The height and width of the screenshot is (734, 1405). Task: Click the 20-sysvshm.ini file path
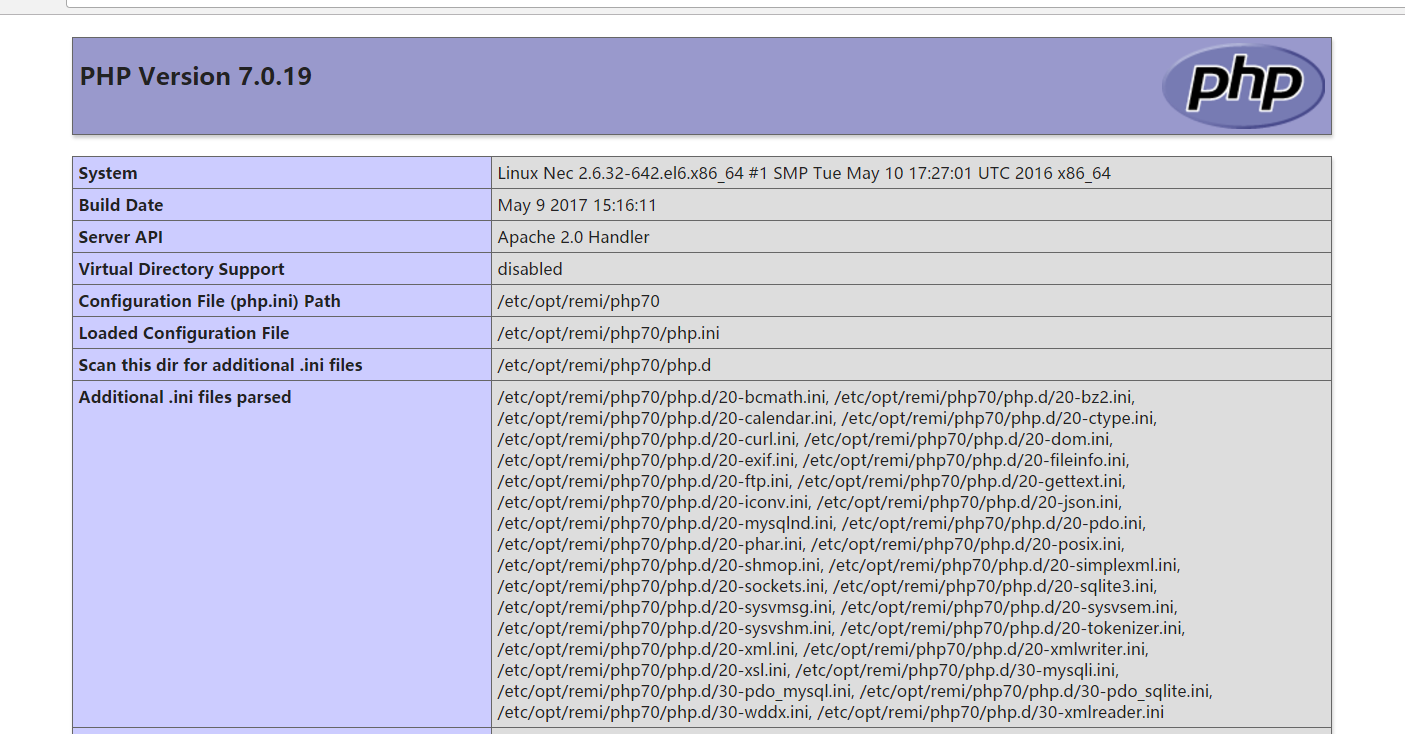click(x=665, y=628)
